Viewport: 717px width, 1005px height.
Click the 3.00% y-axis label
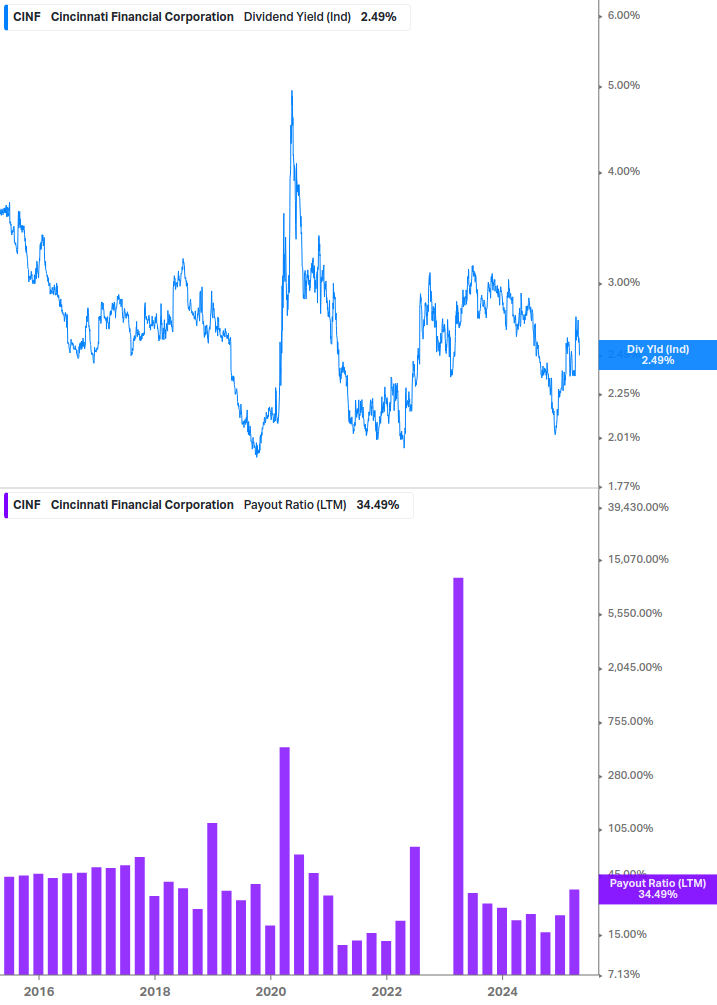pyautogui.click(x=623, y=282)
